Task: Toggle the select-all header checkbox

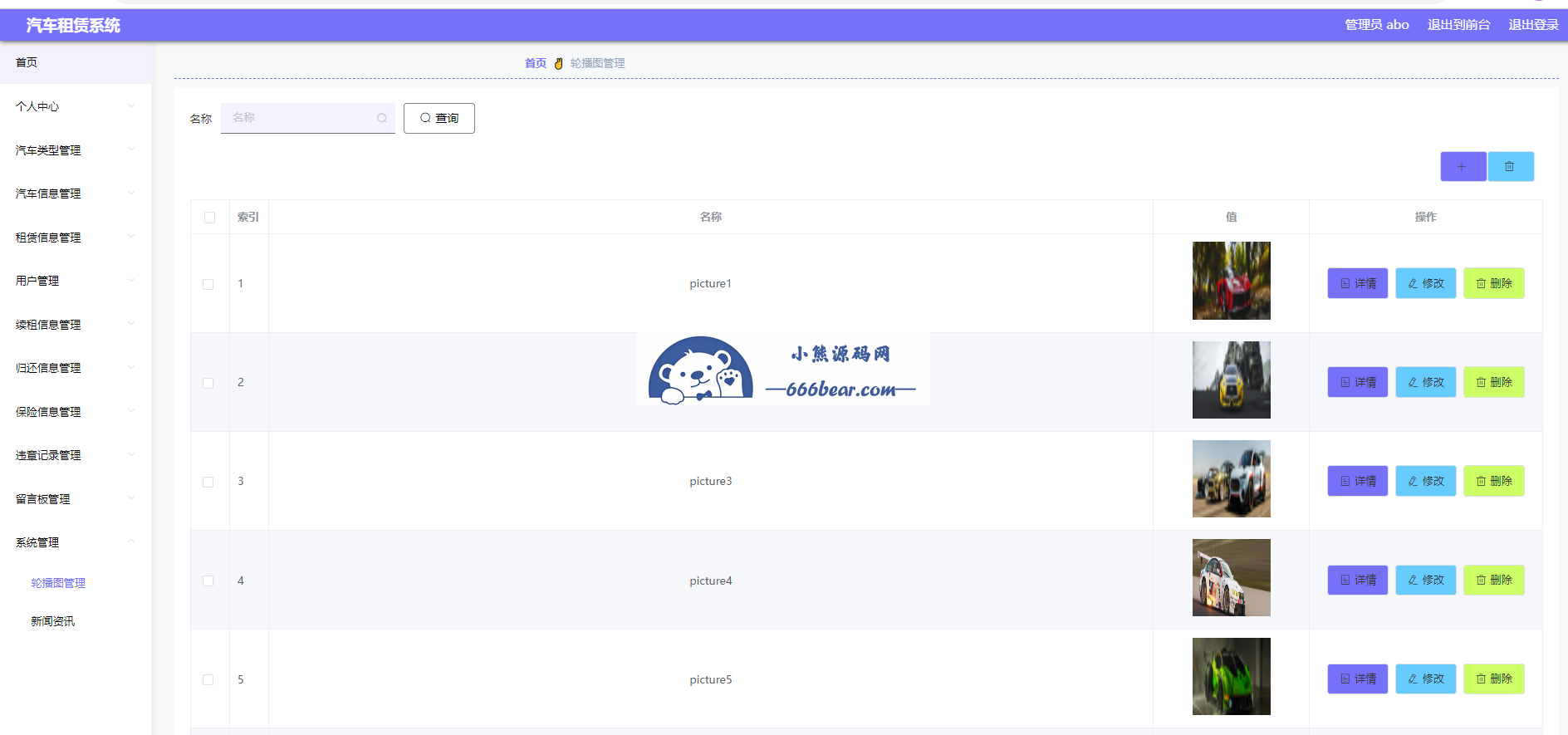Action: click(x=209, y=218)
